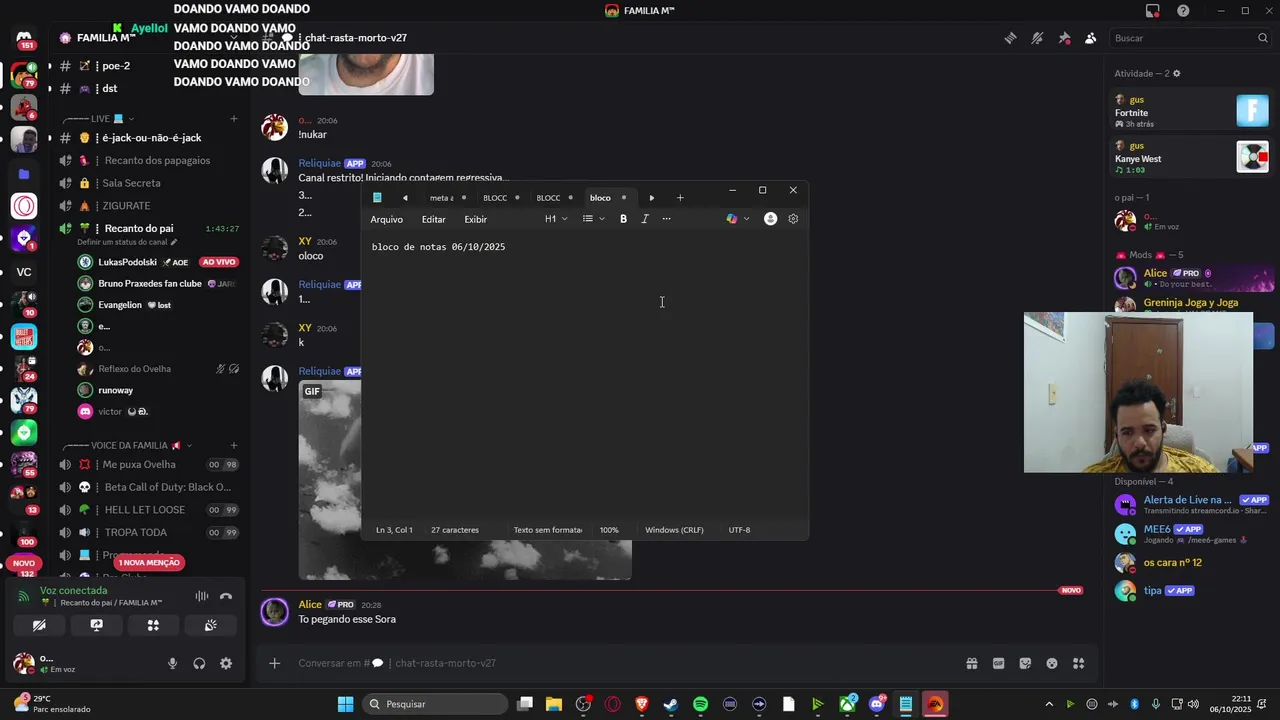This screenshot has width=1280, height=720.
Task: Open the gift icon in chat bar
Action: tap(971, 663)
